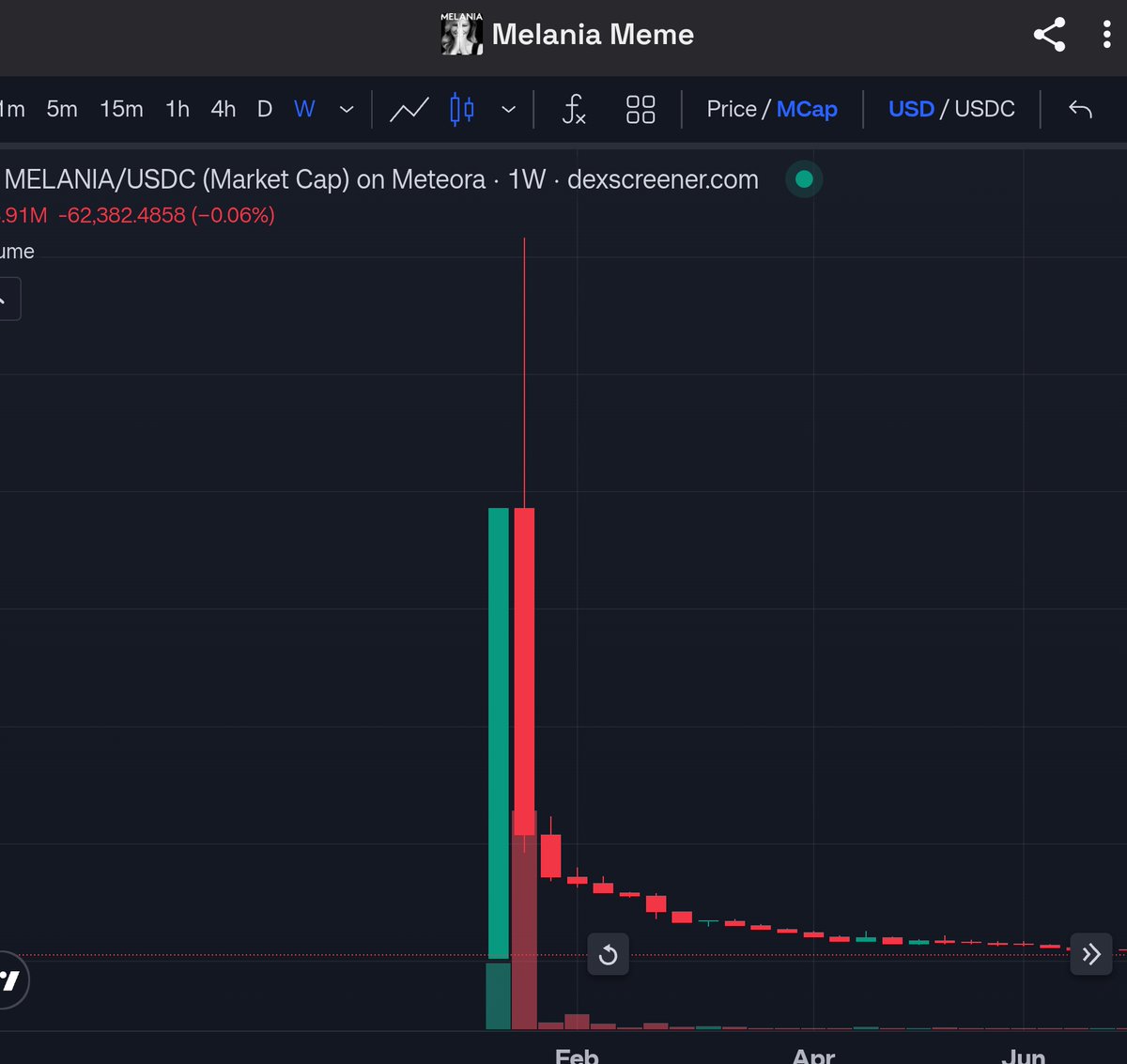Viewport: 1127px width, 1064px height.
Task: Select the W weekly timeframe
Action: point(304,109)
